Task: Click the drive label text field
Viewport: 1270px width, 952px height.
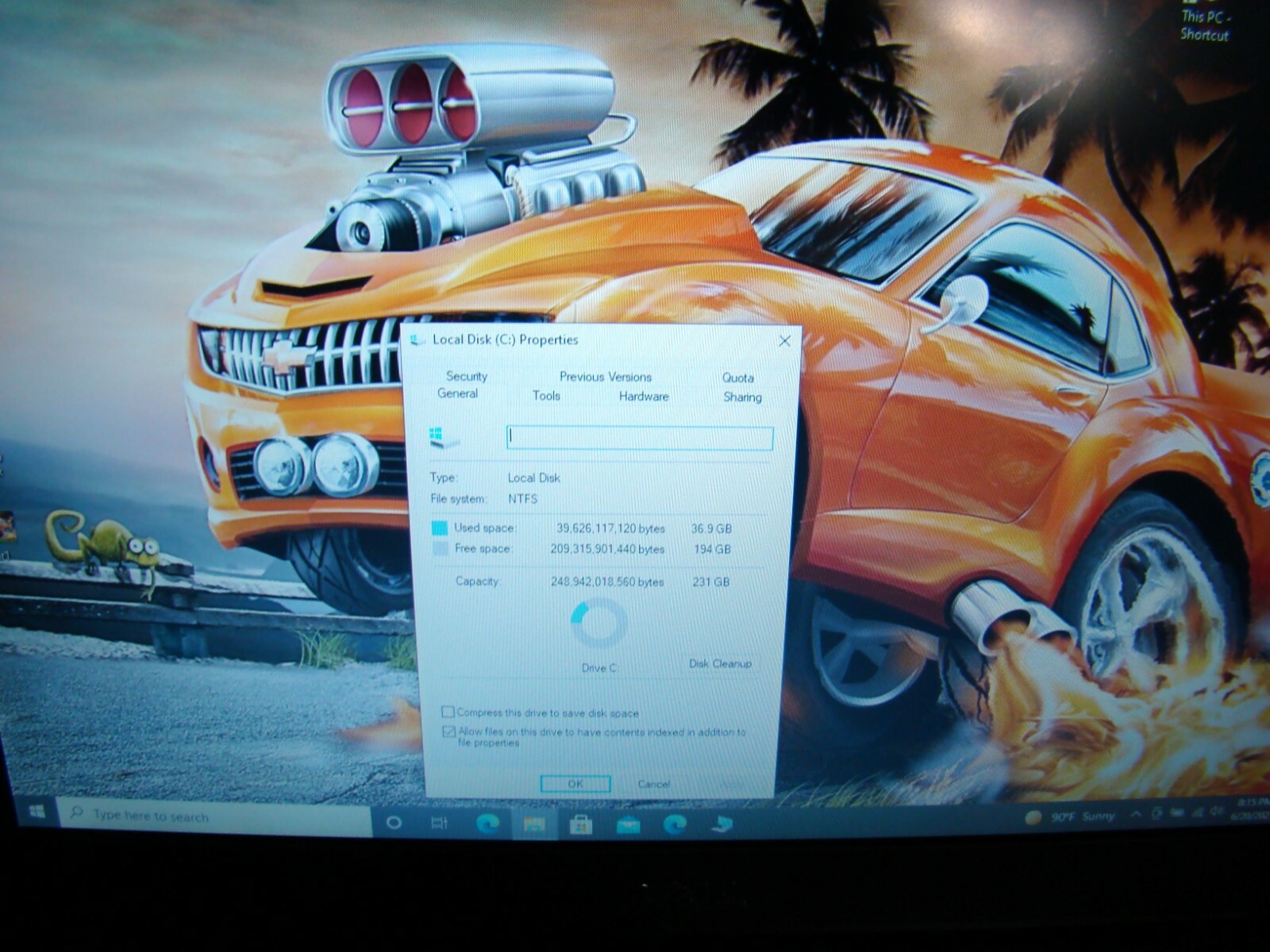Action: [640, 438]
